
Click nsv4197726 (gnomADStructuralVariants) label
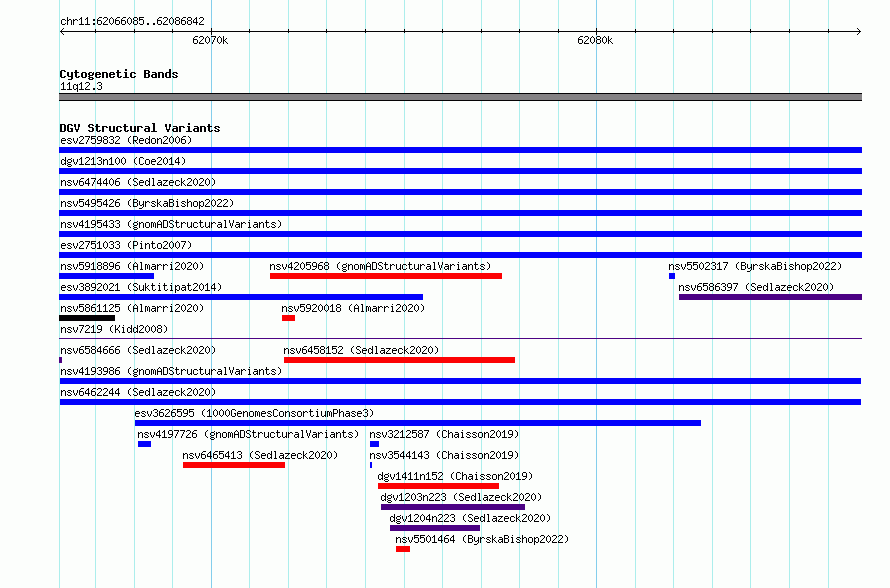(x=248, y=434)
